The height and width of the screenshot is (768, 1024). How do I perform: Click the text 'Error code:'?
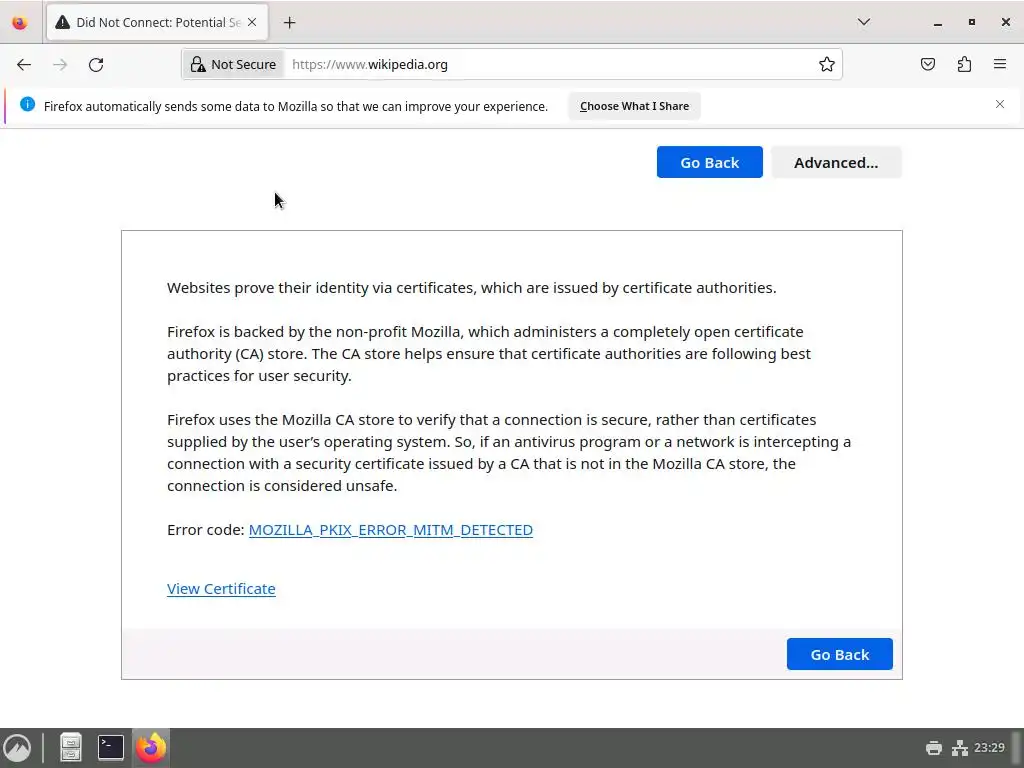click(x=206, y=530)
